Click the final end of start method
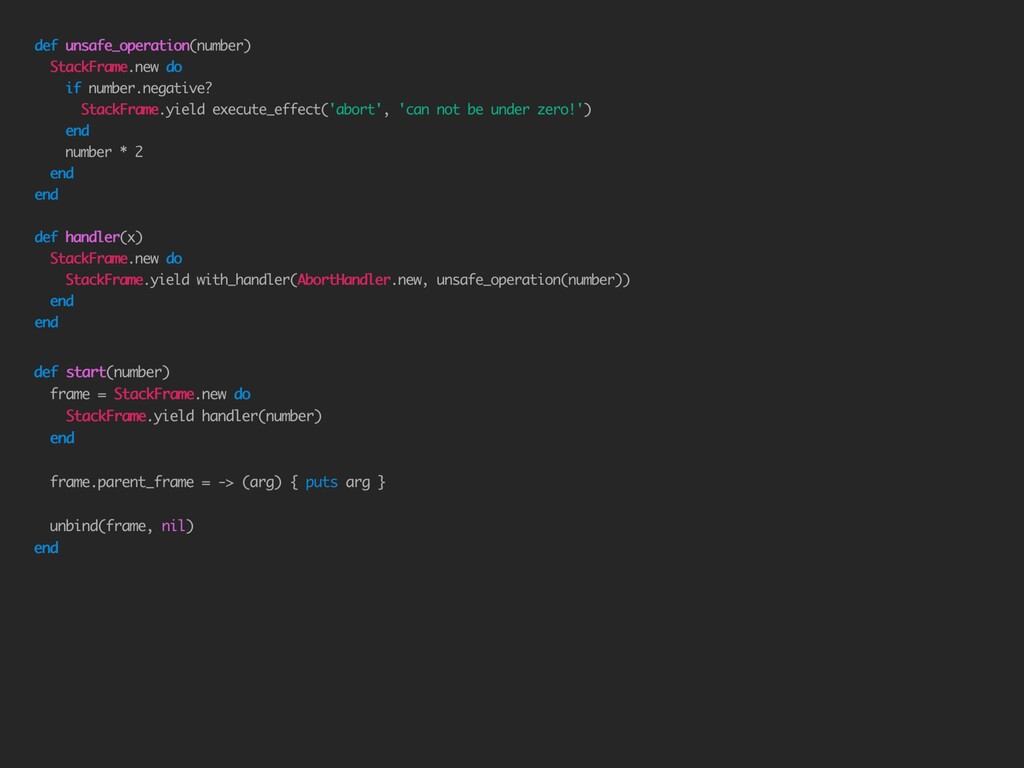The height and width of the screenshot is (768, 1024). [46, 548]
